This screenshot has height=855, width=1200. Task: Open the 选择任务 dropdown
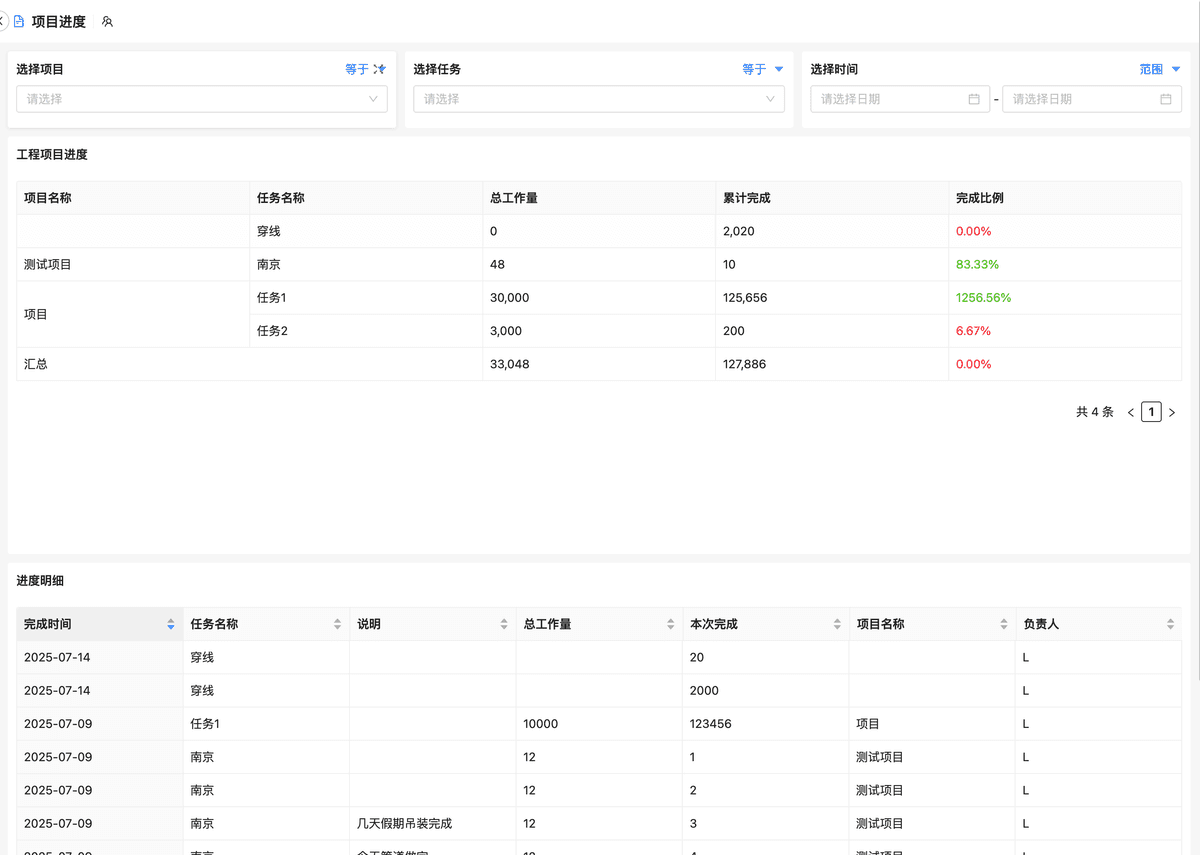tap(598, 99)
